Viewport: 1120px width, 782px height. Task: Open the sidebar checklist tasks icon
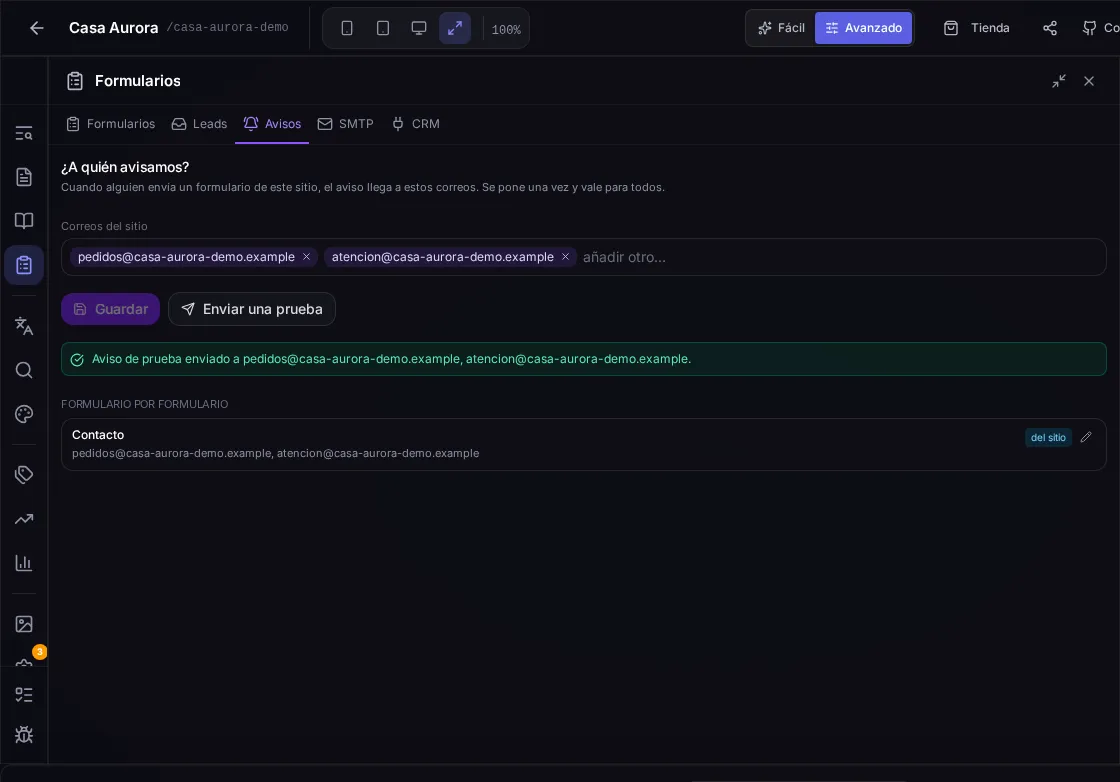pyautogui.click(x=24, y=694)
